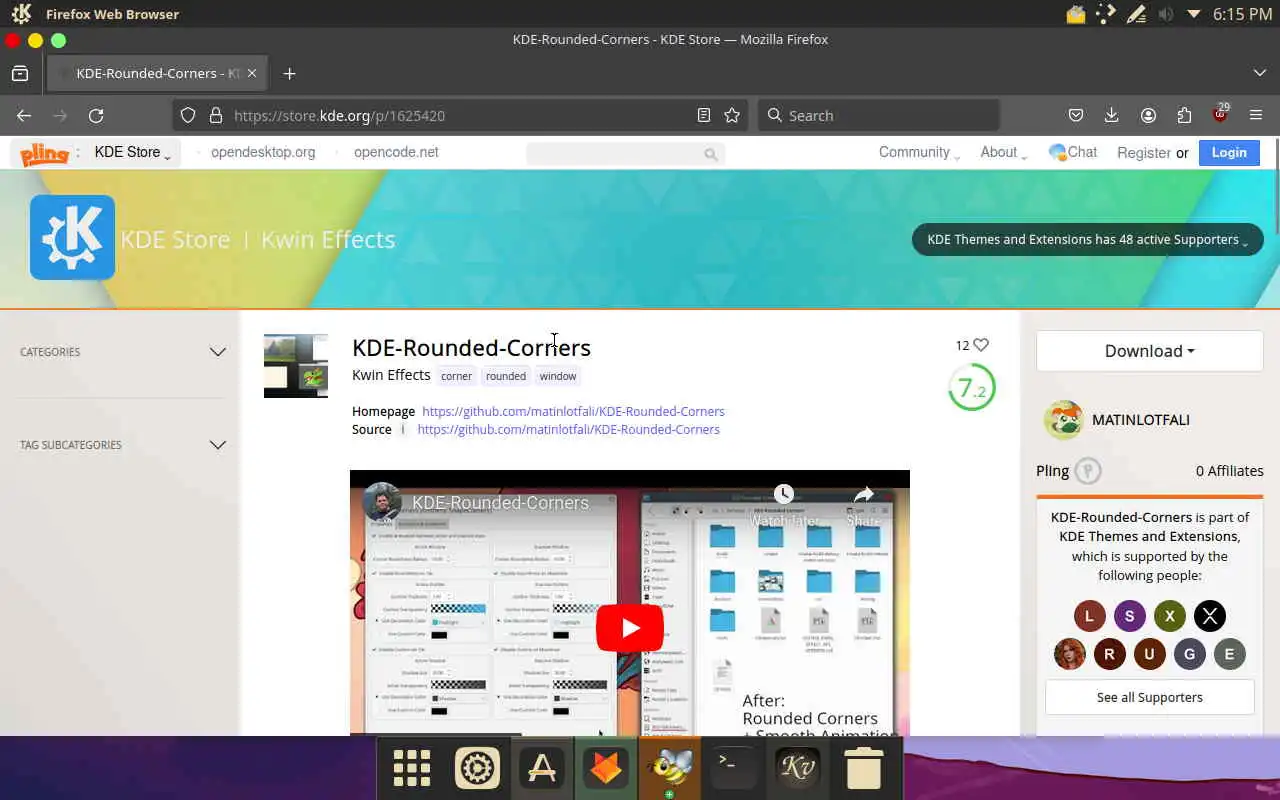Open Firefox hamburger menu
Screen dimensions: 1280x800
pos(1256,115)
